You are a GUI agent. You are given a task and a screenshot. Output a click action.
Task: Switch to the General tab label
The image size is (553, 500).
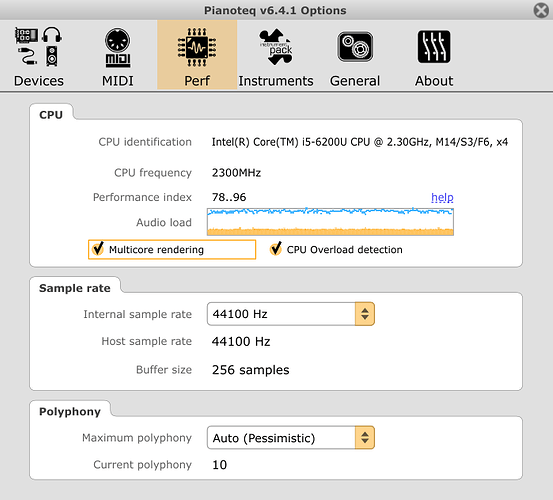(355, 81)
